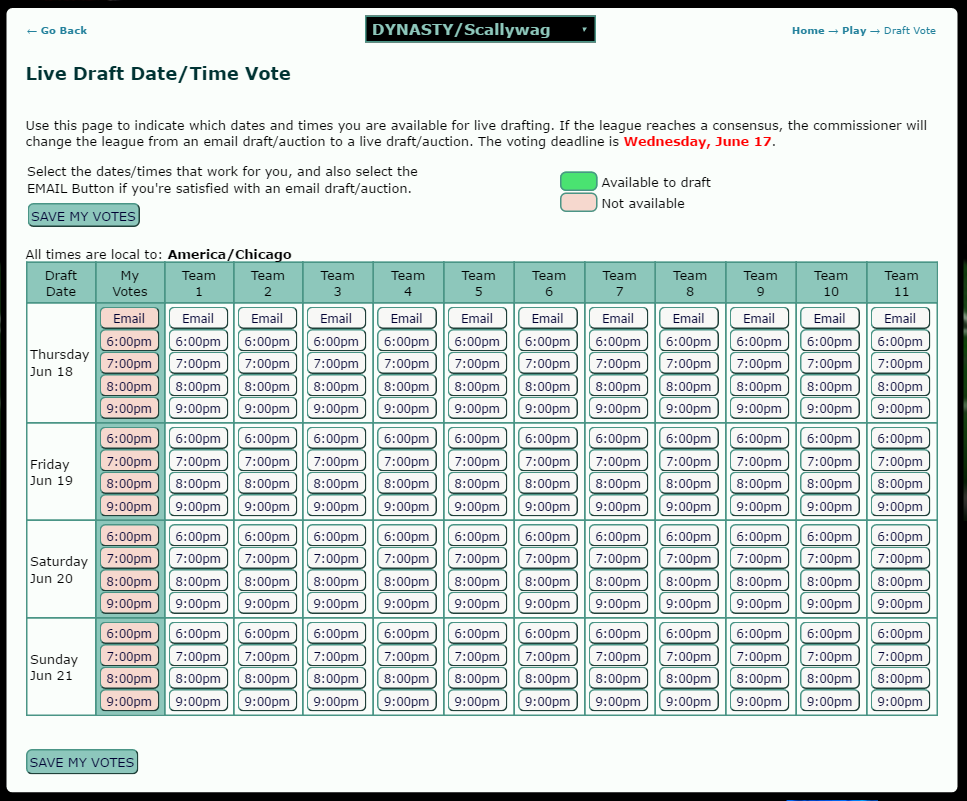Toggle My Votes Saturday Jun 20 6:00pm
This screenshot has width=967, height=801.
pos(129,536)
